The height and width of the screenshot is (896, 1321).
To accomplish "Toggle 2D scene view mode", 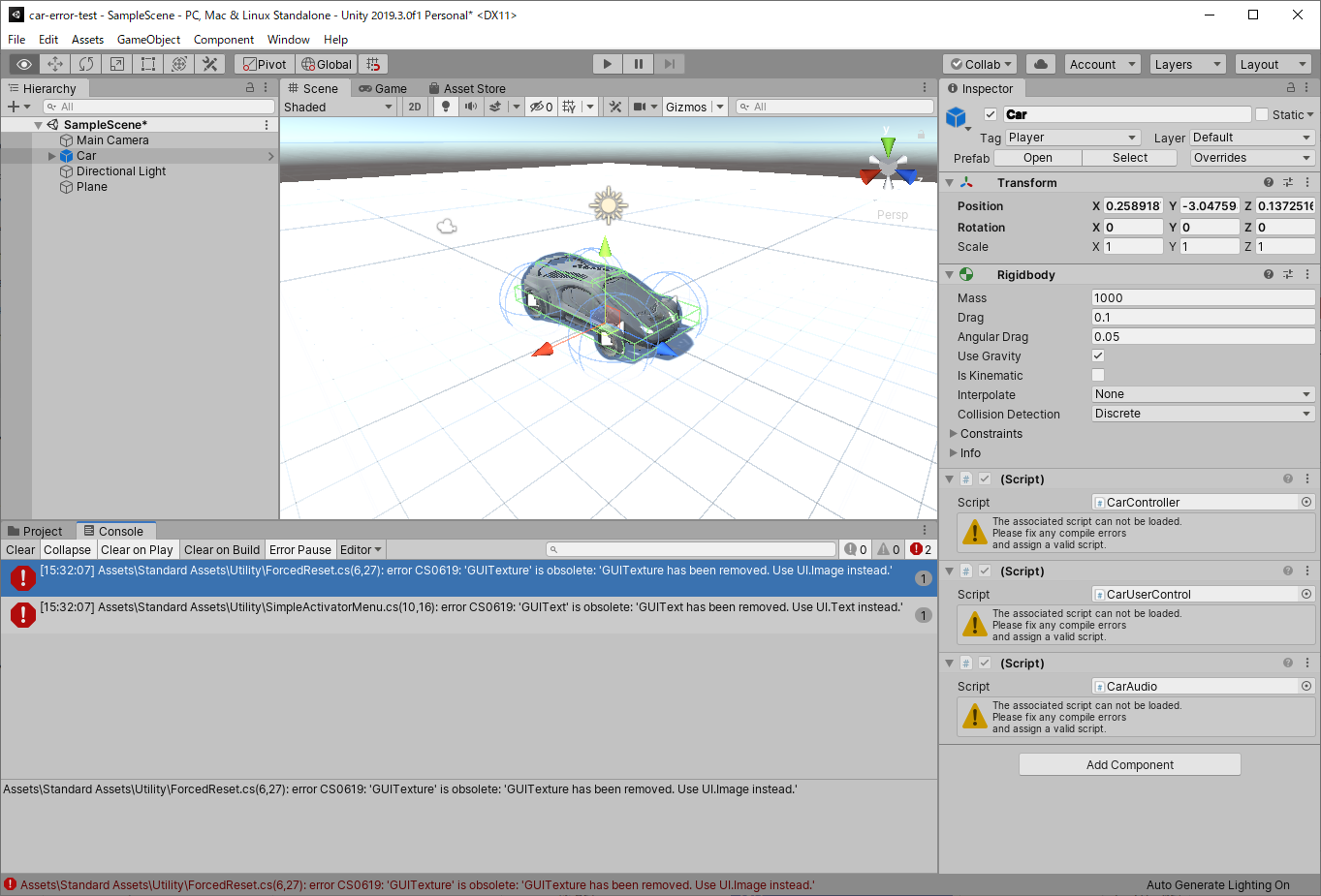I will [415, 107].
